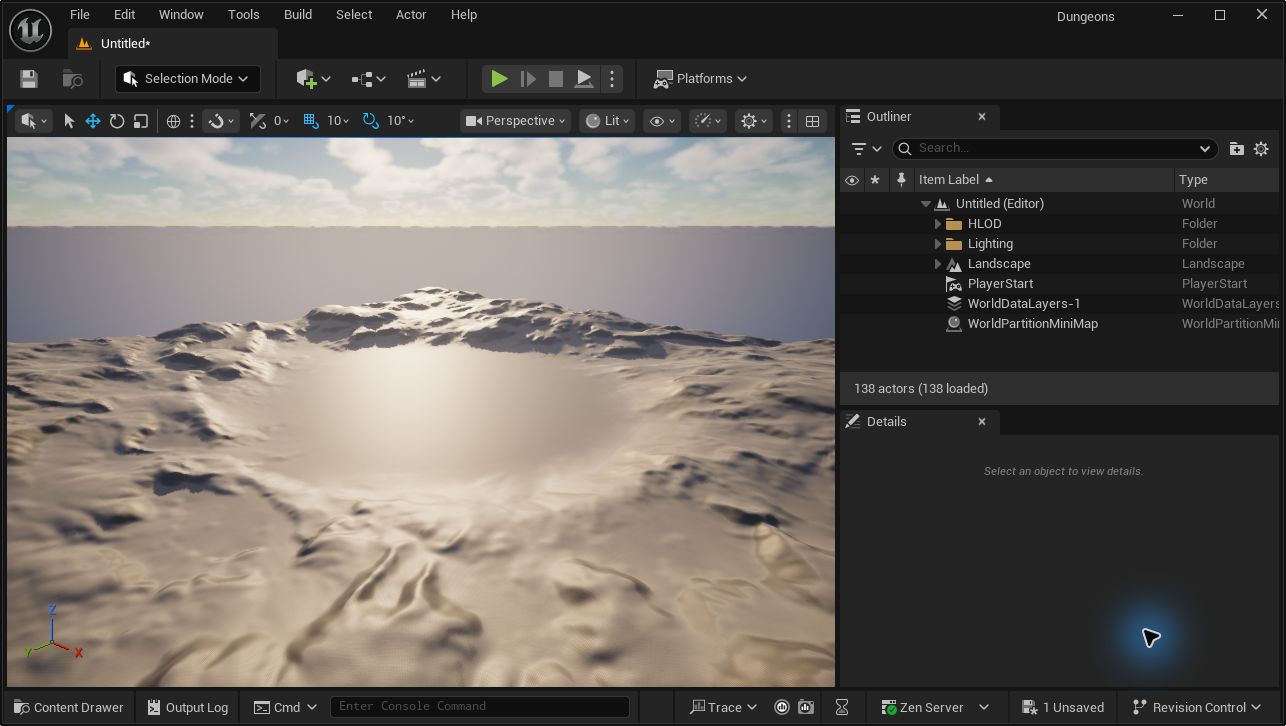This screenshot has height=726, width=1286.
Task: Open the Selection Mode dropdown
Action: click(x=187, y=79)
